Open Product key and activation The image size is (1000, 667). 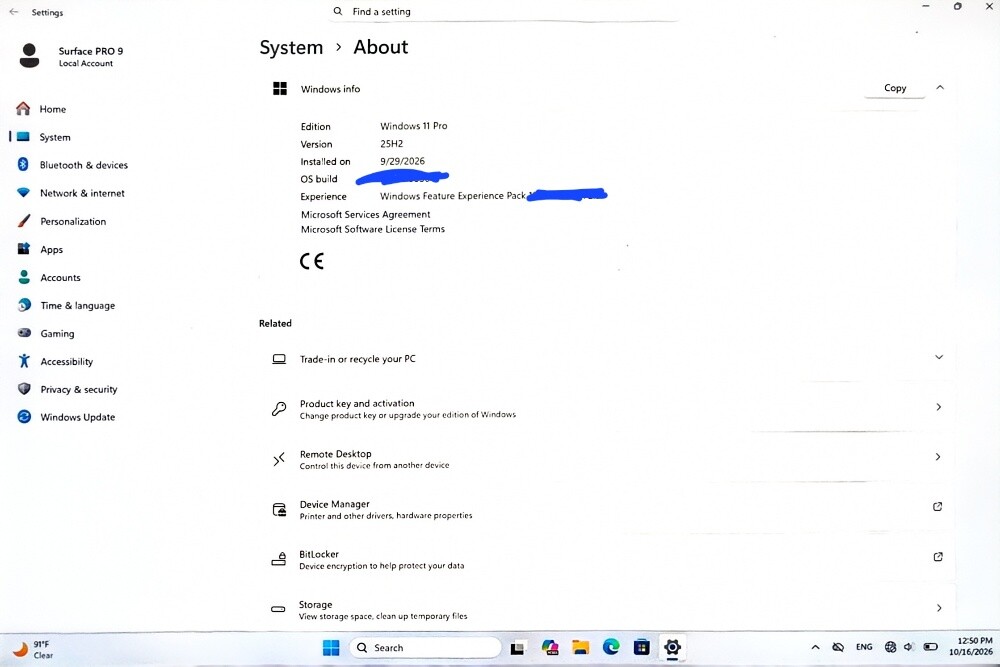(607, 408)
